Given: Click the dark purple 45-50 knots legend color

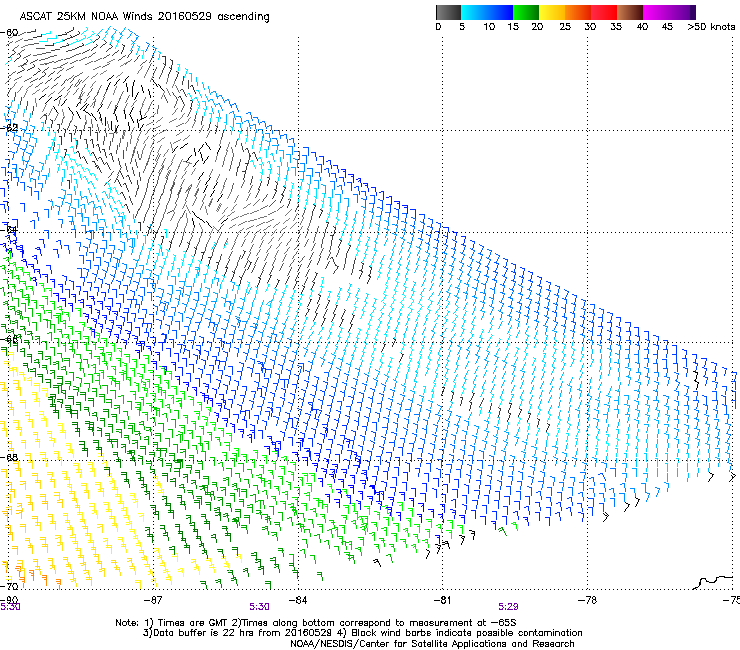Looking at the screenshot, I should (x=682, y=12).
